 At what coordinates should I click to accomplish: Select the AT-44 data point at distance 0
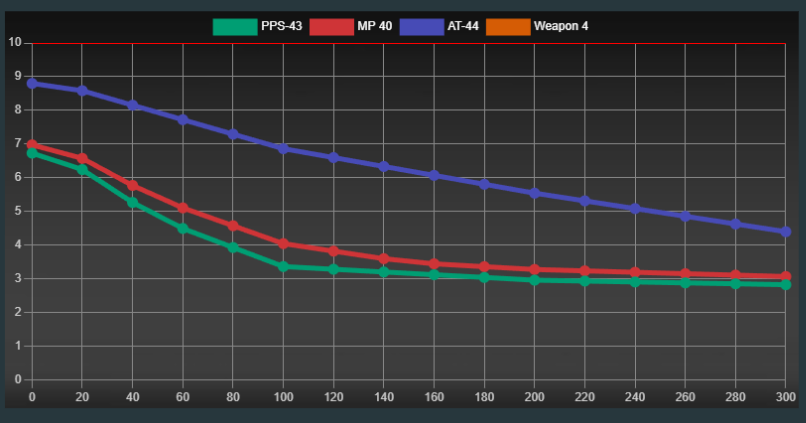32,83
